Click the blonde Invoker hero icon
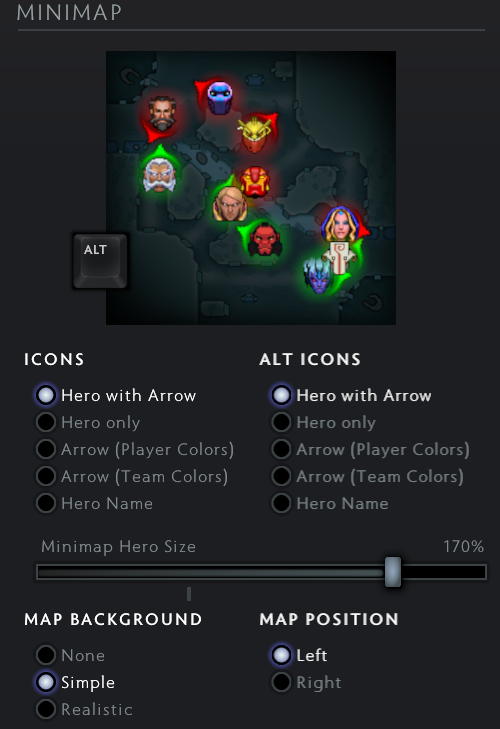This screenshot has width=500, height=729. (x=229, y=204)
